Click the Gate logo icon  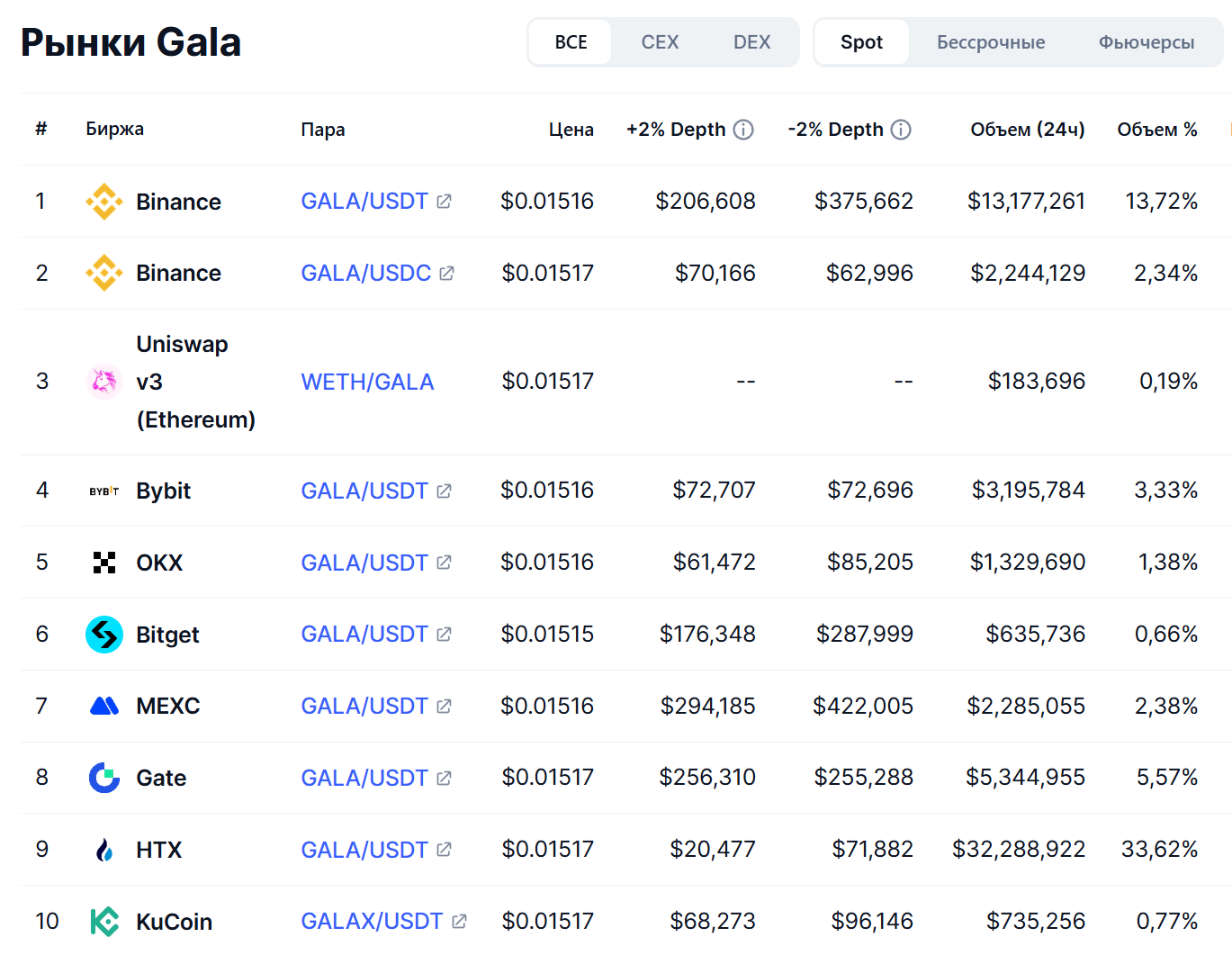tap(104, 778)
